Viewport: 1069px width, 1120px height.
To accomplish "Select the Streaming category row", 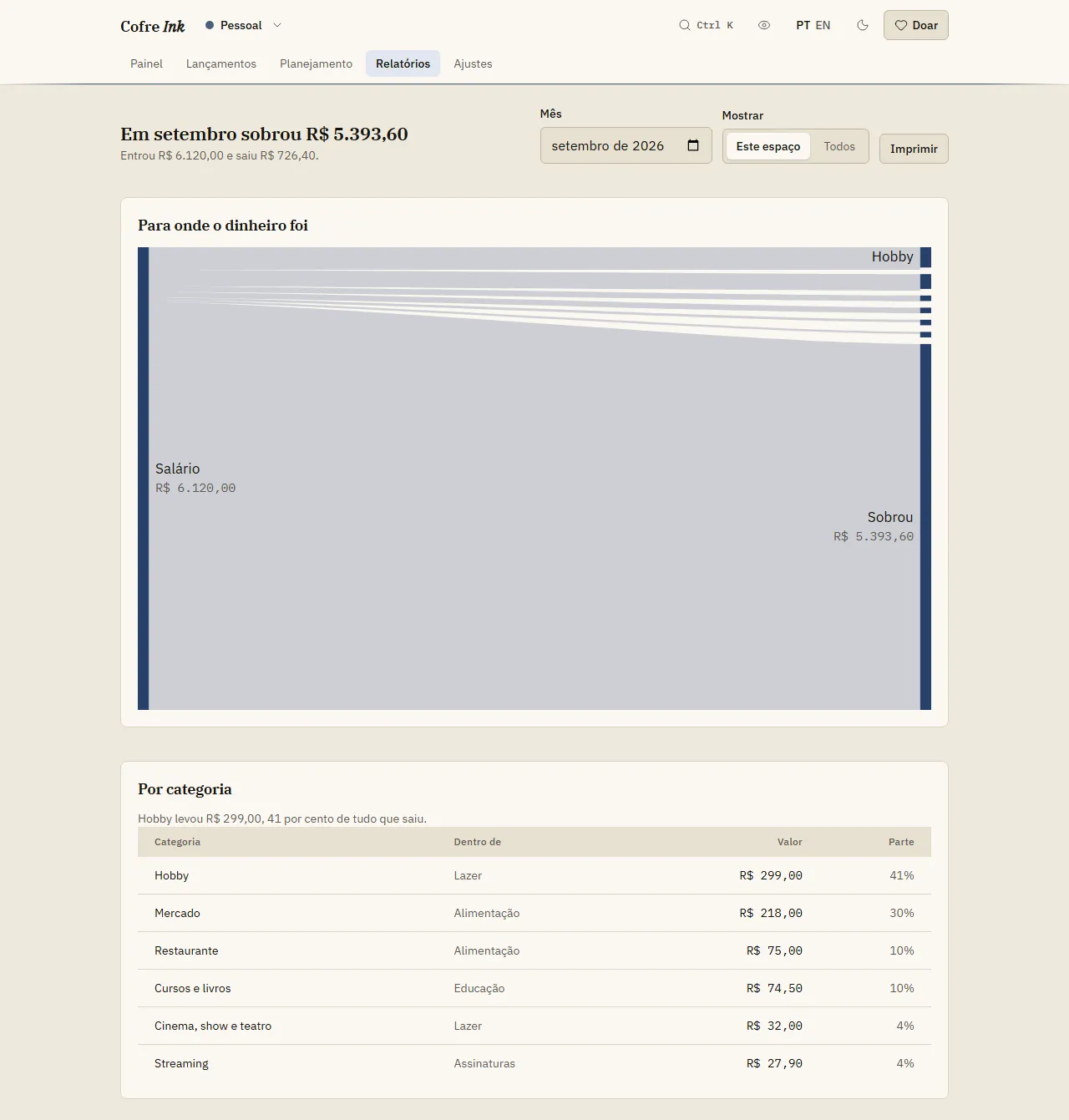I will [534, 1063].
